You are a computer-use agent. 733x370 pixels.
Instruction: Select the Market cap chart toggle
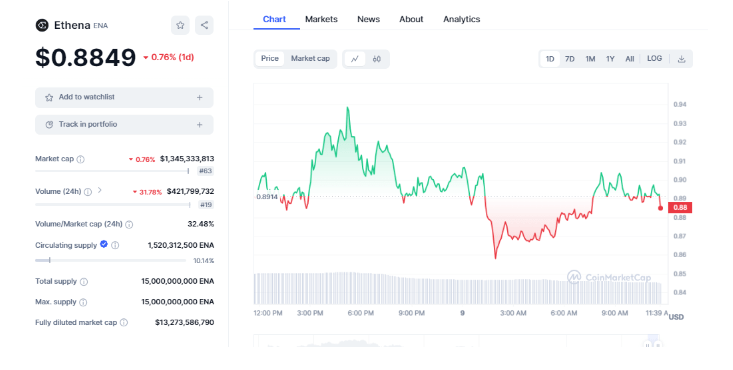coord(310,58)
